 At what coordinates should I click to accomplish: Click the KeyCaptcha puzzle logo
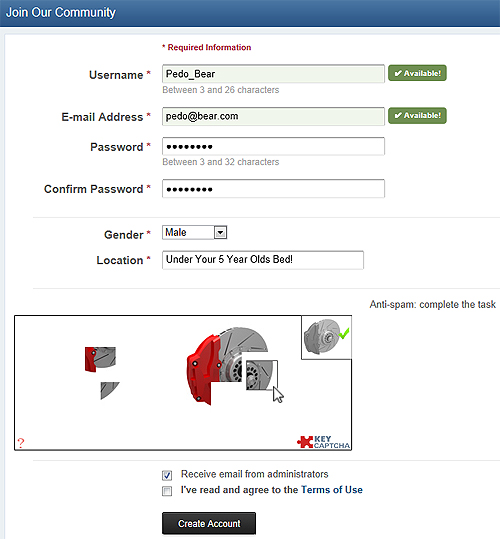click(323, 442)
